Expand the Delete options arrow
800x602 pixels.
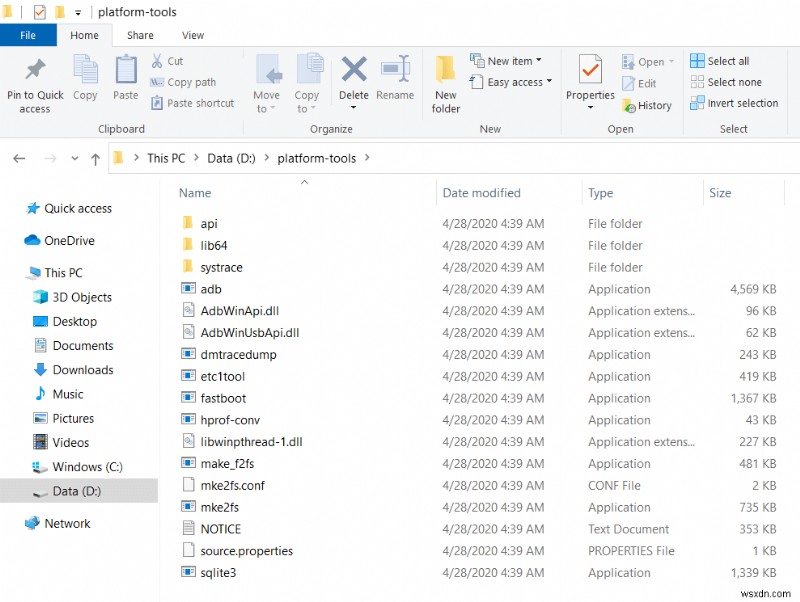354,108
